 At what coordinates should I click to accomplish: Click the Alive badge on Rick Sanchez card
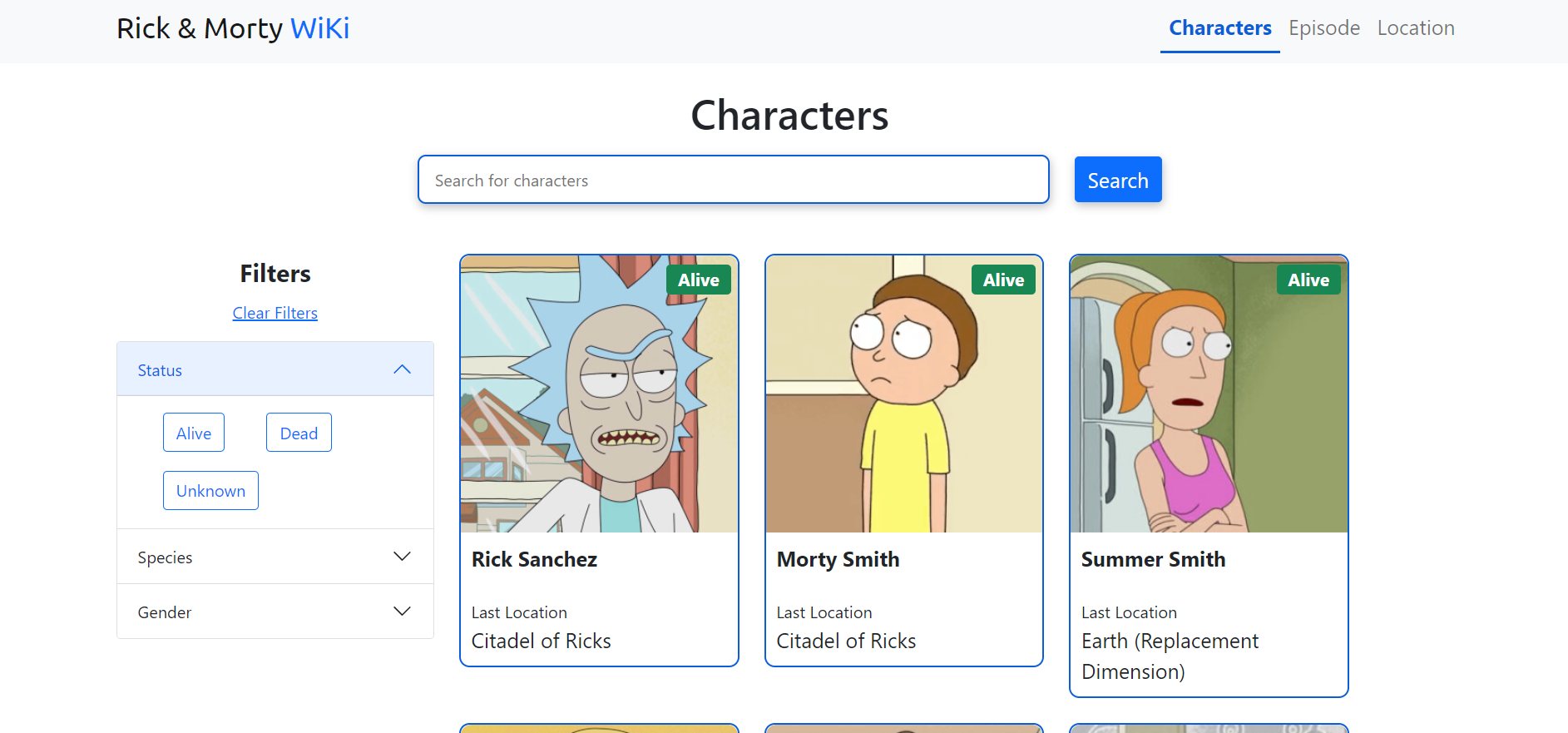[x=699, y=280]
